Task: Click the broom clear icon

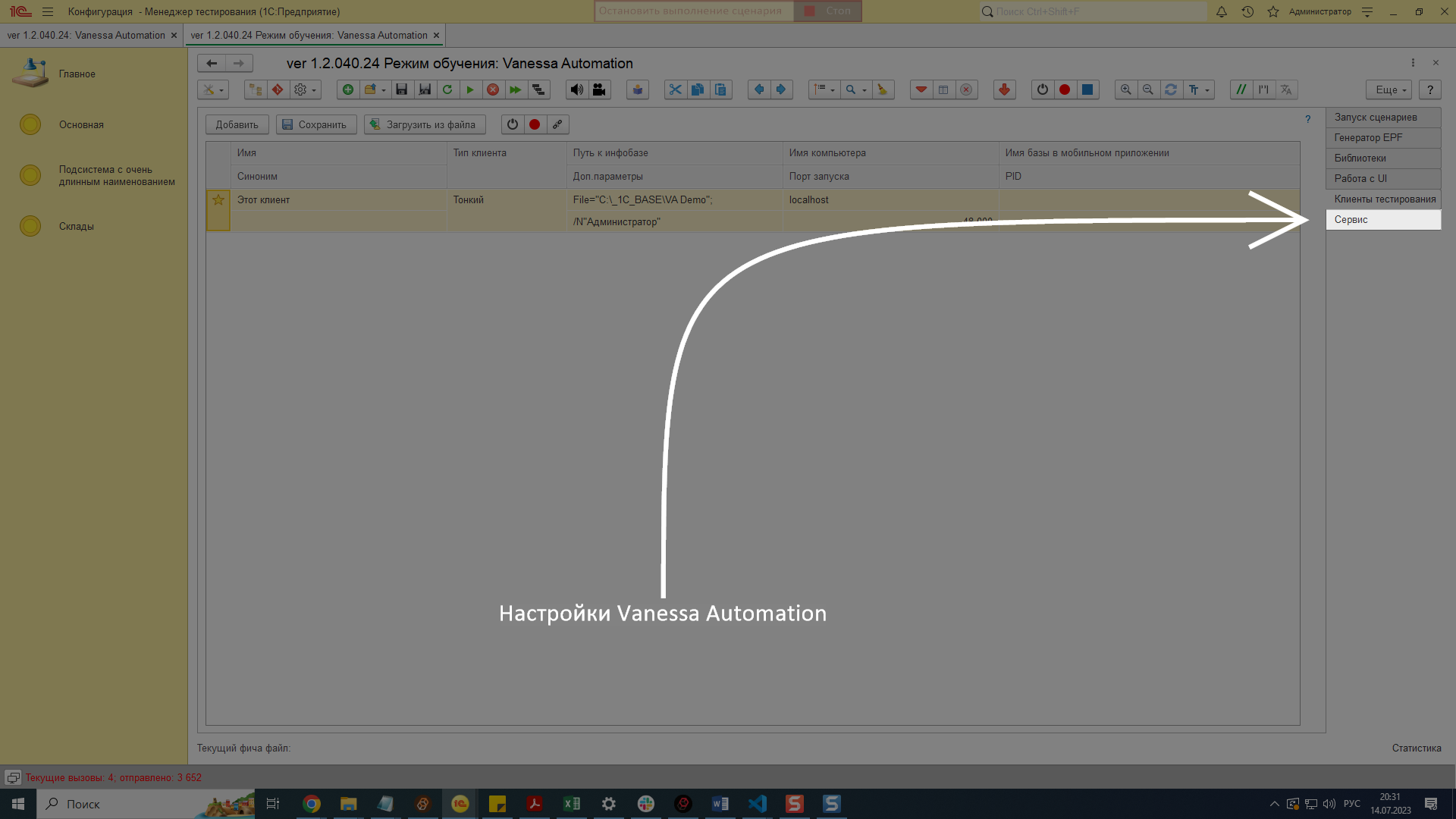Action: tap(882, 89)
